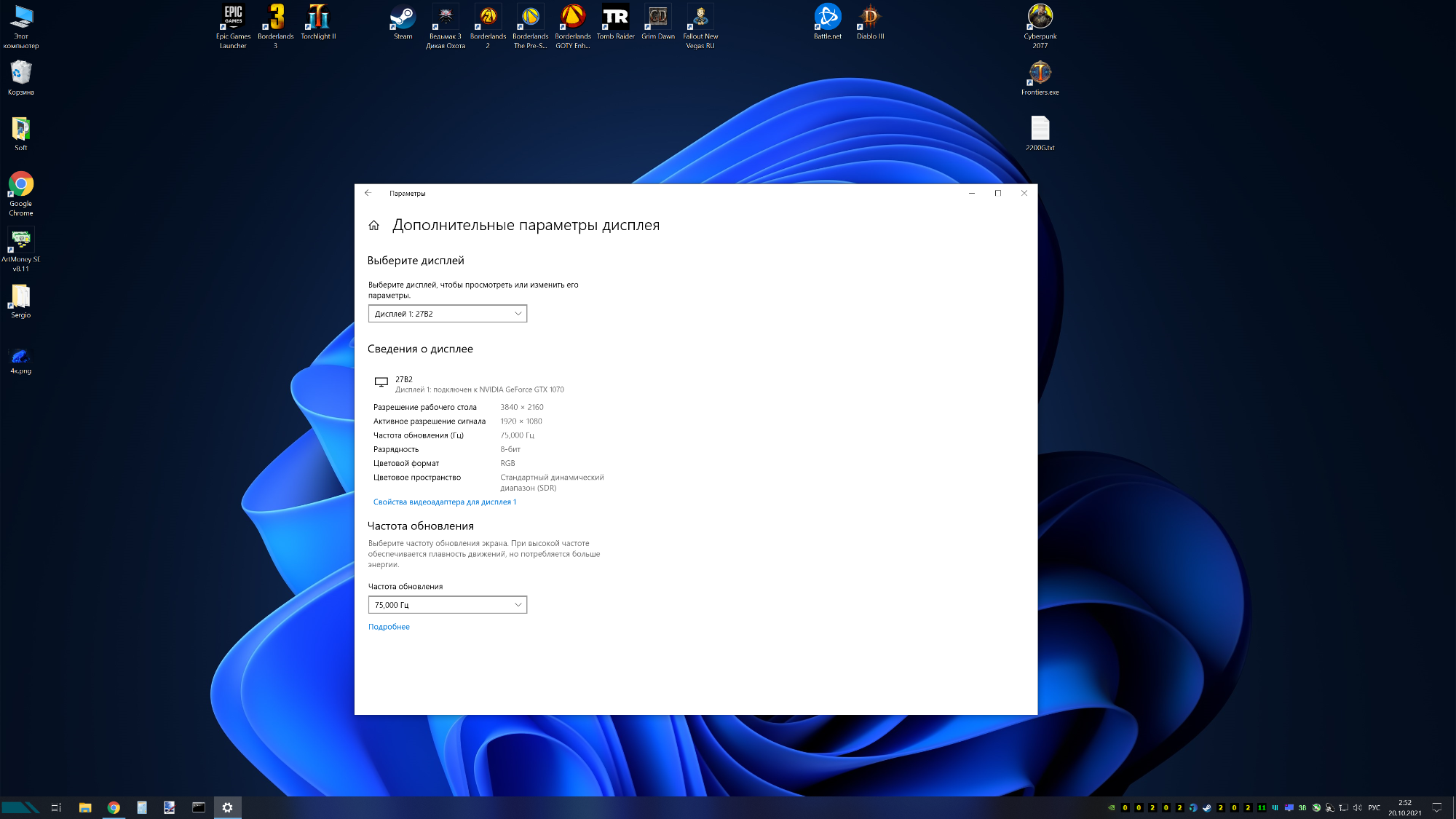The image size is (1456, 819).
Task: Click the Home icon in Settings
Action: tap(373, 226)
